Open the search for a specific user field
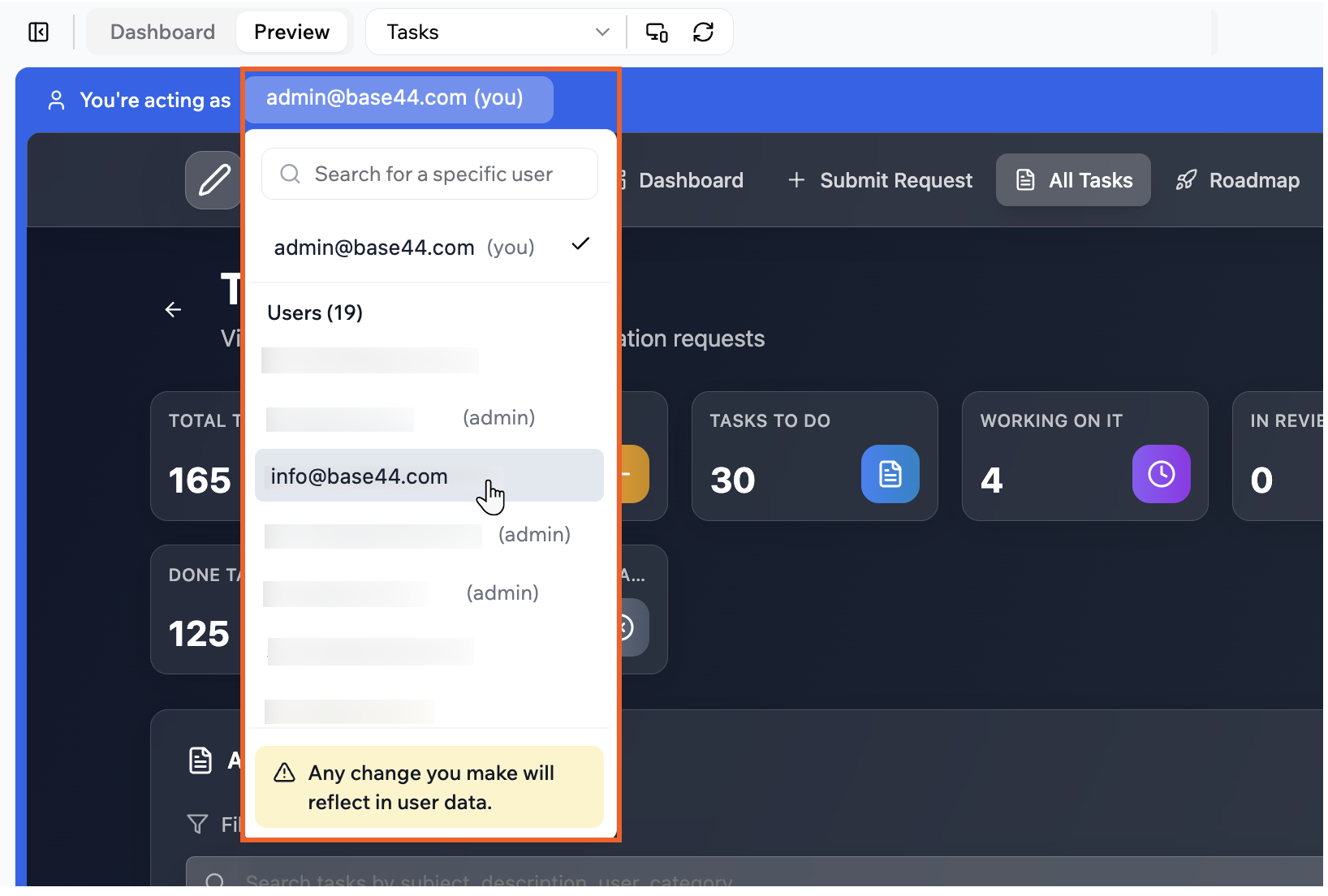This screenshot has height=896, width=1328. 429,174
